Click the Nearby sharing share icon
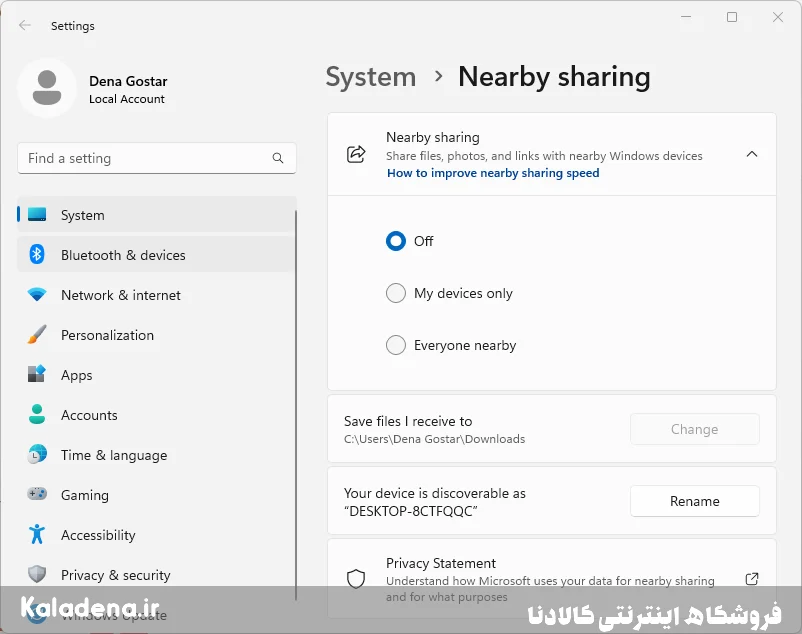Viewport: 802px width, 634px height. point(357,154)
